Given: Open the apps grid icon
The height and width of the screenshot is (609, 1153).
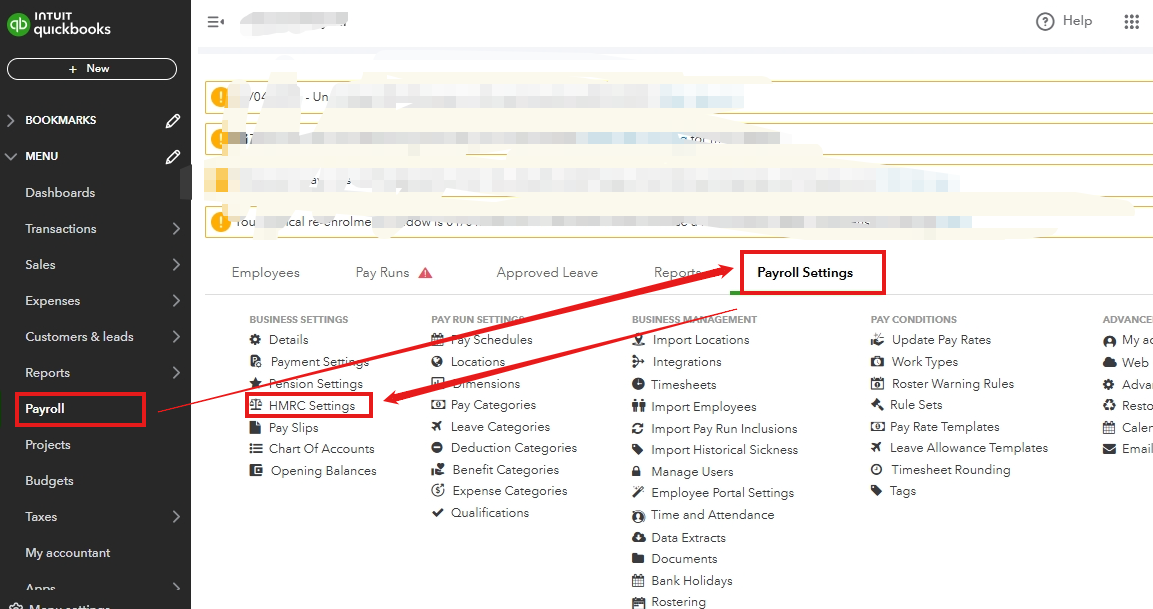Looking at the screenshot, I should 1132,21.
